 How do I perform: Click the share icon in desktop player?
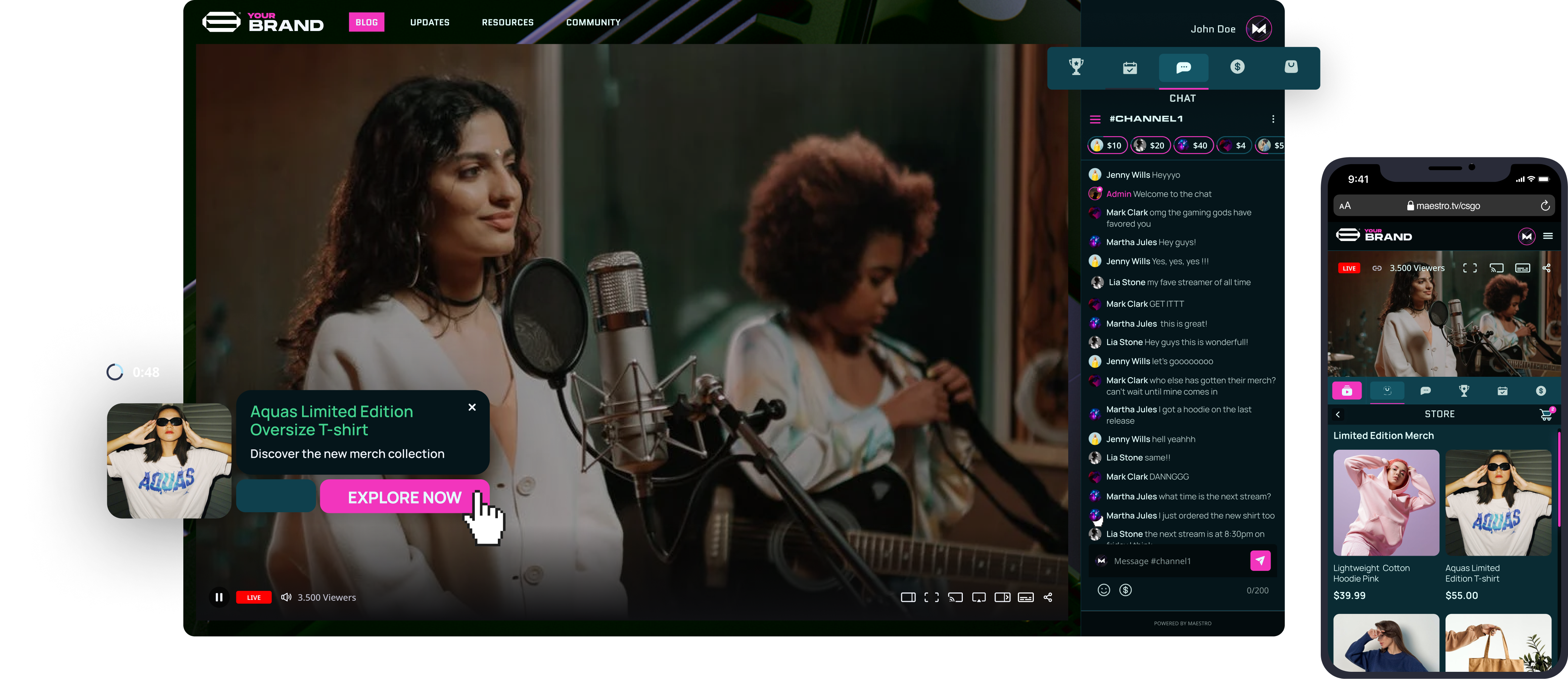(x=1047, y=597)
